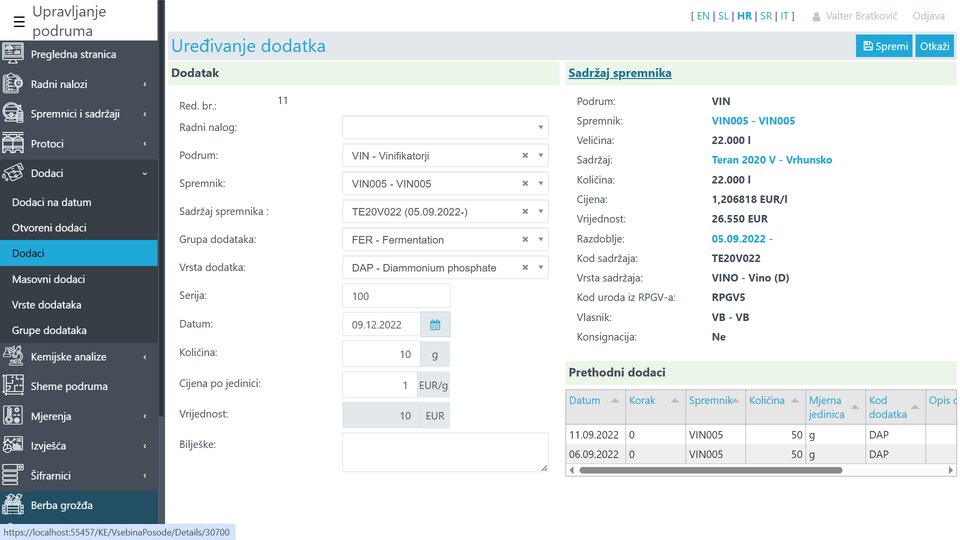
Task: Select Otvoreni dodaci in sidebar
Action: [x=49, y=228]
